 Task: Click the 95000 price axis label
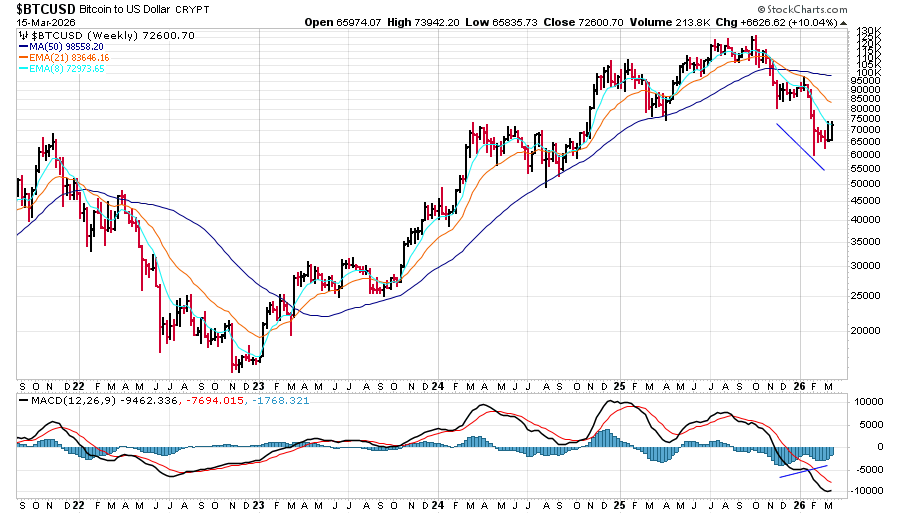[x=865, y=81]
